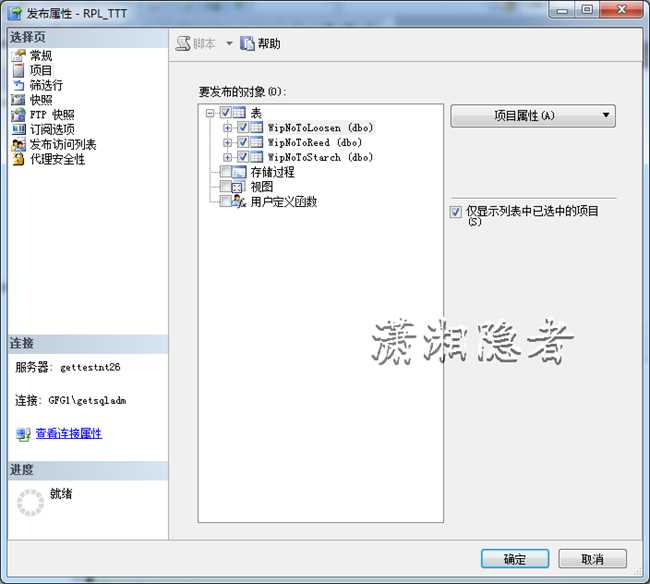Click the 取消 button

[x=592, y=559]
